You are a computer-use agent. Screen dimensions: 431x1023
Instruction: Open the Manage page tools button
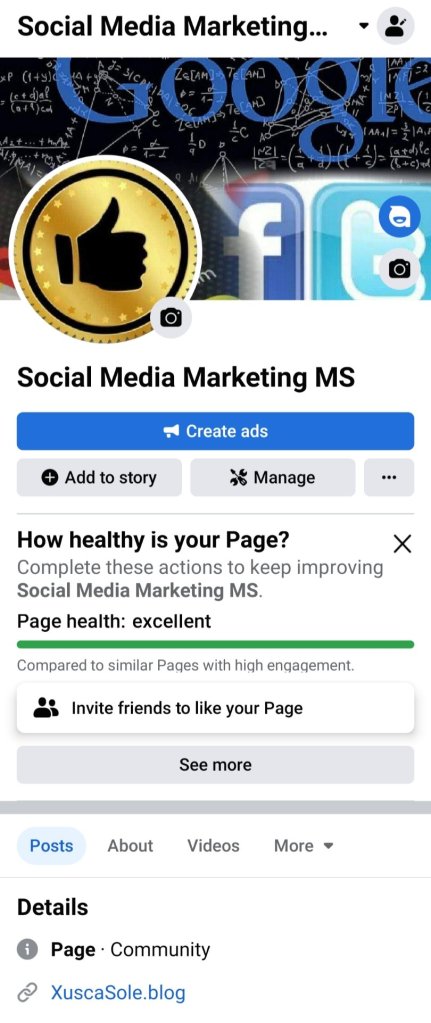click(273, 478)
